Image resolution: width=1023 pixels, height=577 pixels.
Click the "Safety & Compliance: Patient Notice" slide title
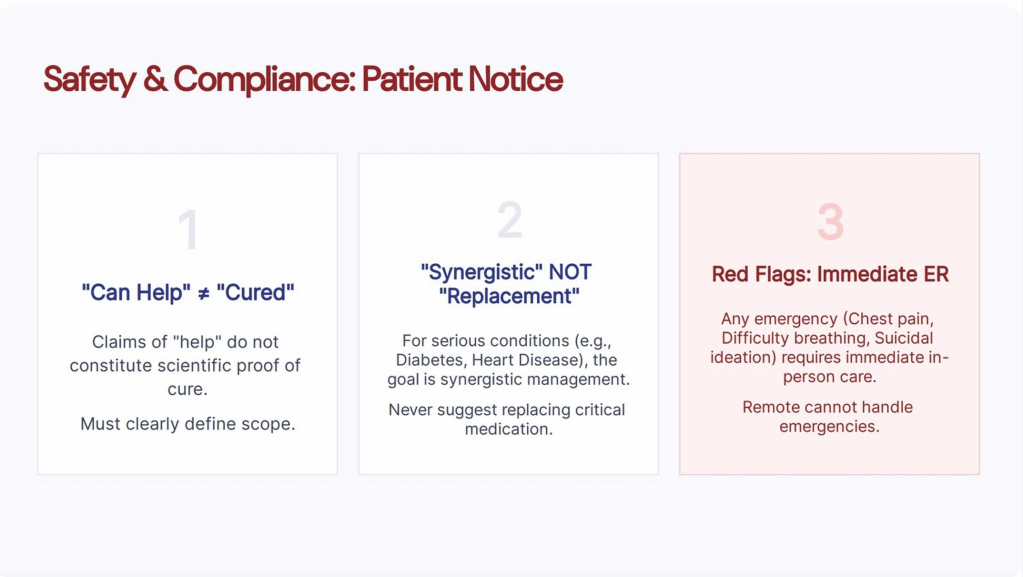302,80
